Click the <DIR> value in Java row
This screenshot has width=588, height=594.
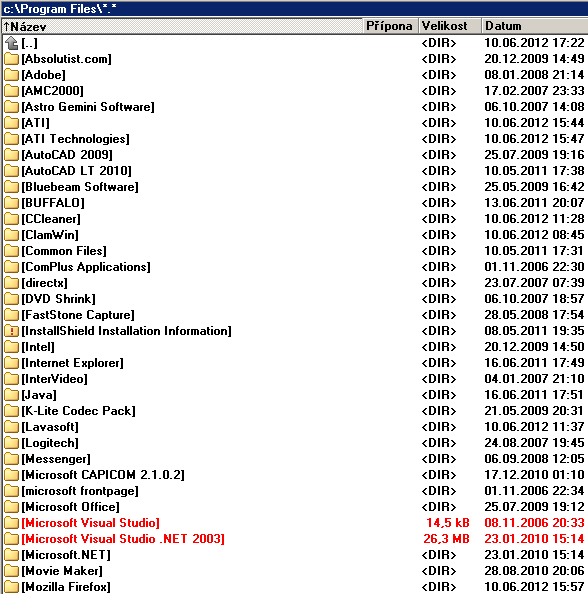click(439, 395)
